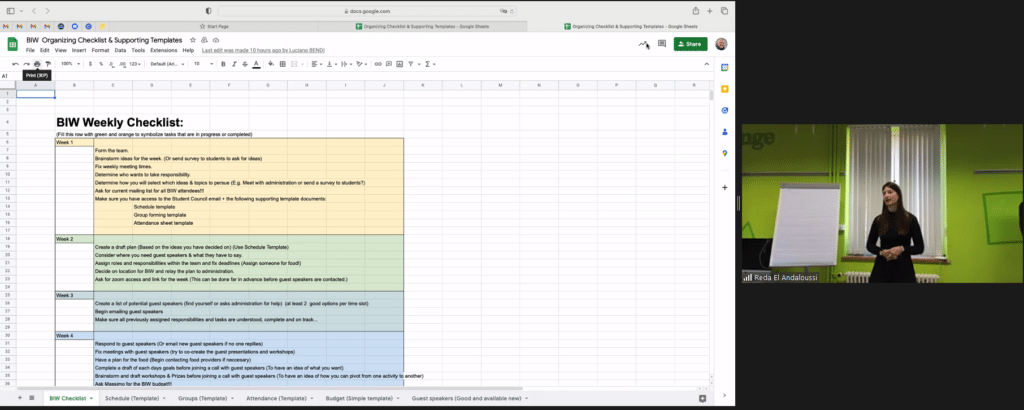Toggle strikethrough formatting
Viewport: 1024px width, 410px height.
pos(245,63)
